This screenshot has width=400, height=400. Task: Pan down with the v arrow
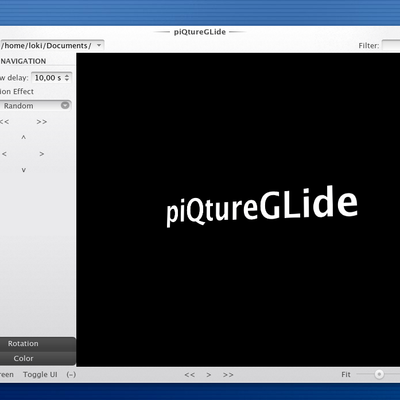23,170
